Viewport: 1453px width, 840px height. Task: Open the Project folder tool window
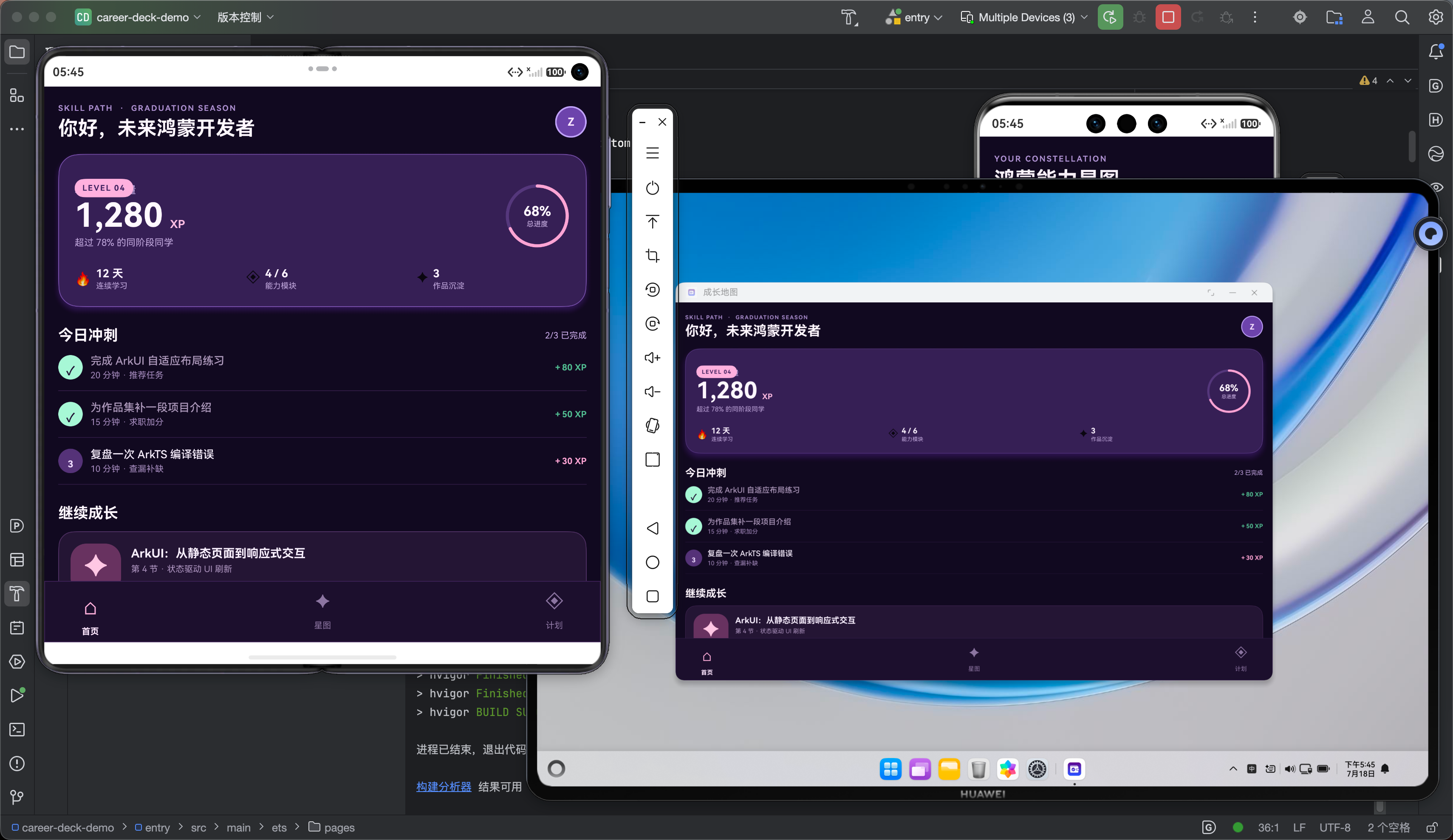click(x=17, y=52)
